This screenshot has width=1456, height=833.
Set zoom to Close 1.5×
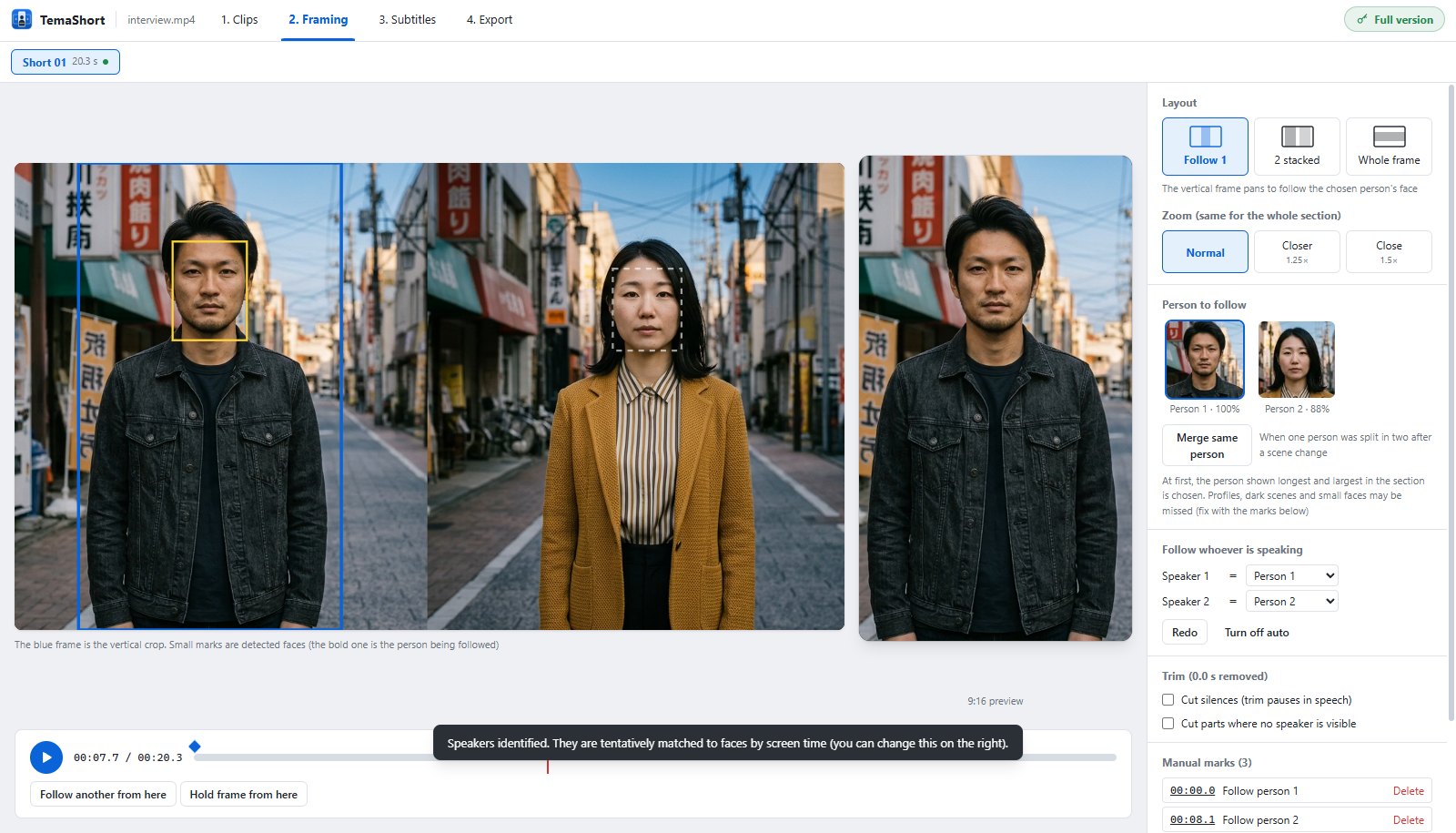point(1389,252)
